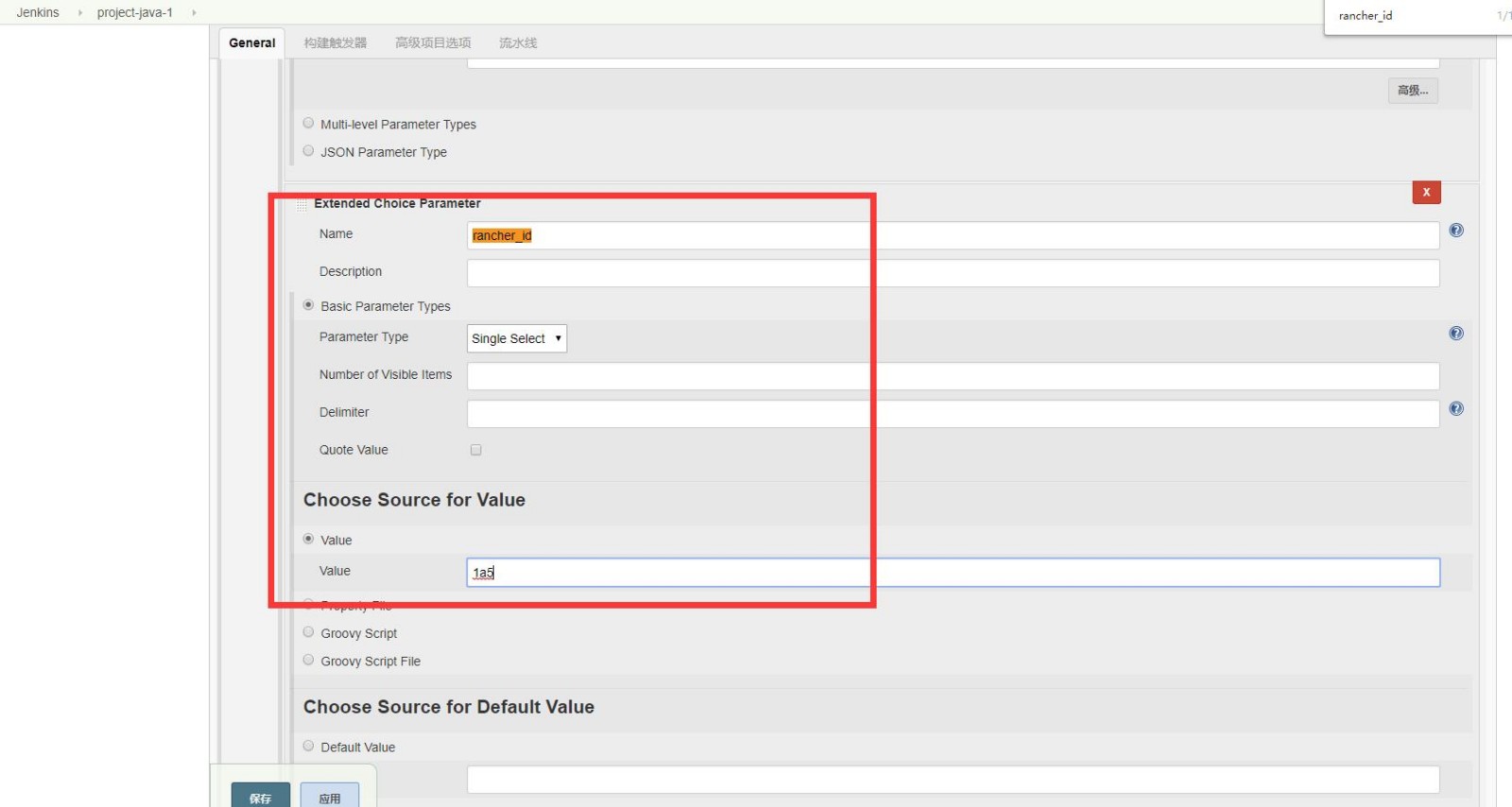Switch to the 高级项目选项 tab
The width and height of the screenshot is (1512, 807).
(x=433, y=43)
